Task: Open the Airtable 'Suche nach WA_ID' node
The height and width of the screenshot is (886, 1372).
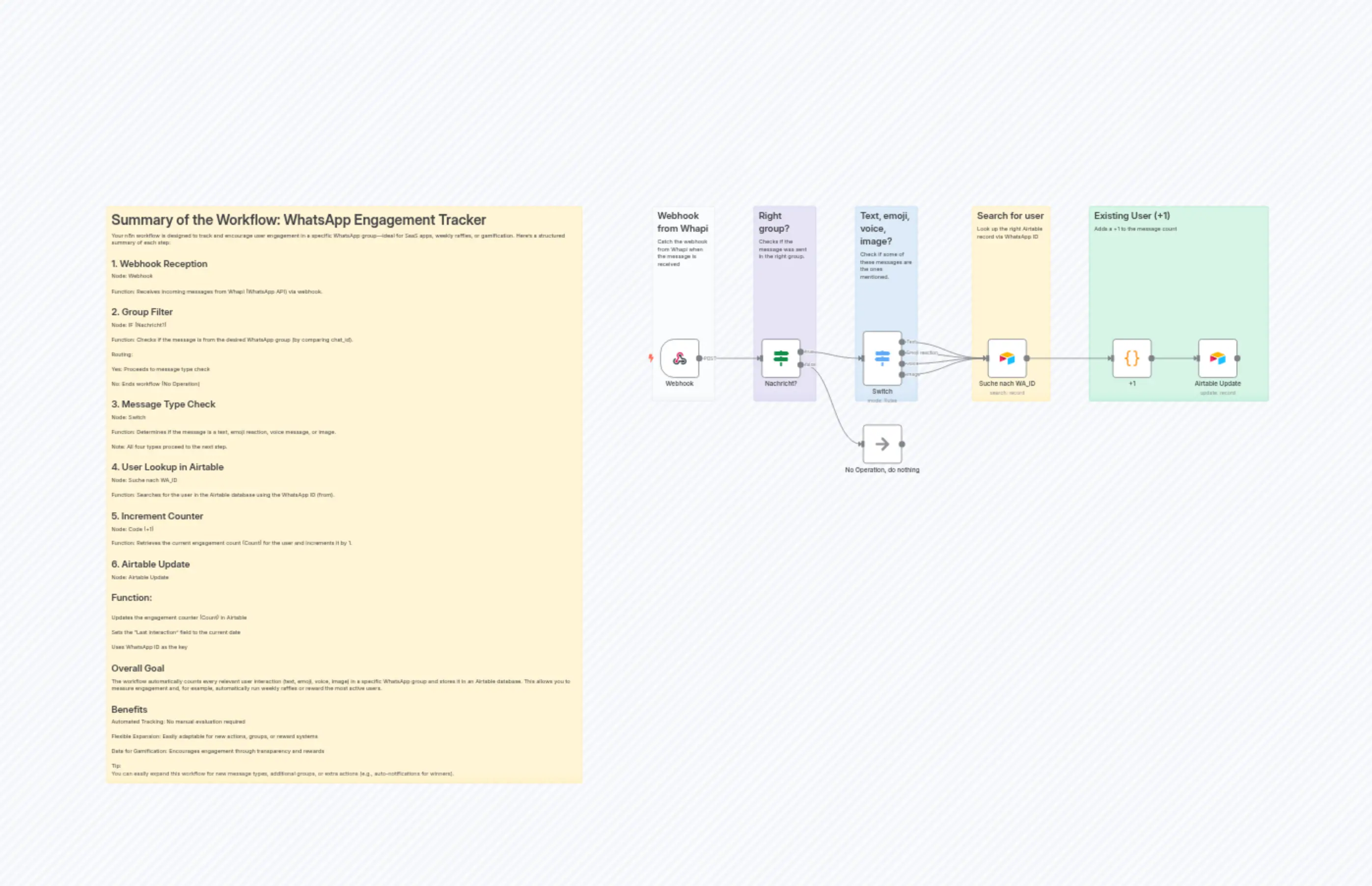Action: click(x=1007, y=357)
